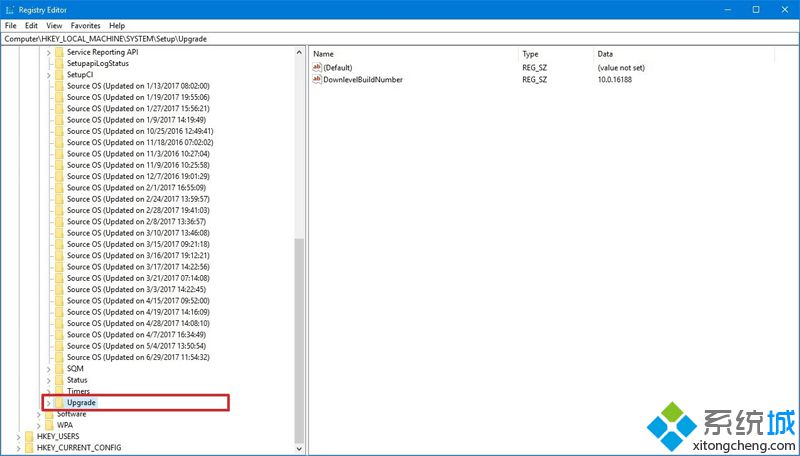The height and width of the screenshot is (456, 800).
Task: Expand the Software key
Action: [x=38, y=414]
